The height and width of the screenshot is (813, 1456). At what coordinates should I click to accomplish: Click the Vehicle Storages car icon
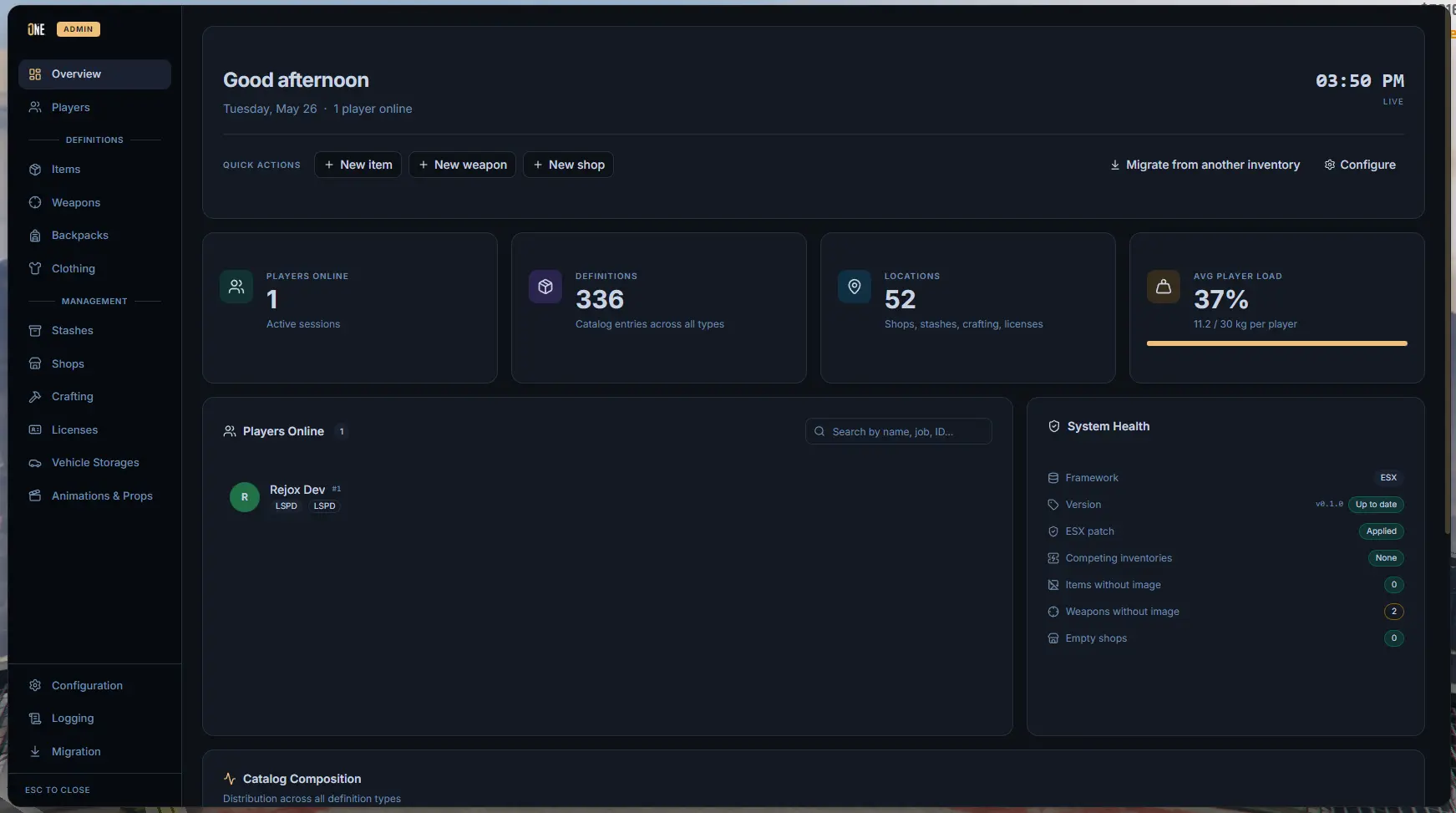pos(35,463)
